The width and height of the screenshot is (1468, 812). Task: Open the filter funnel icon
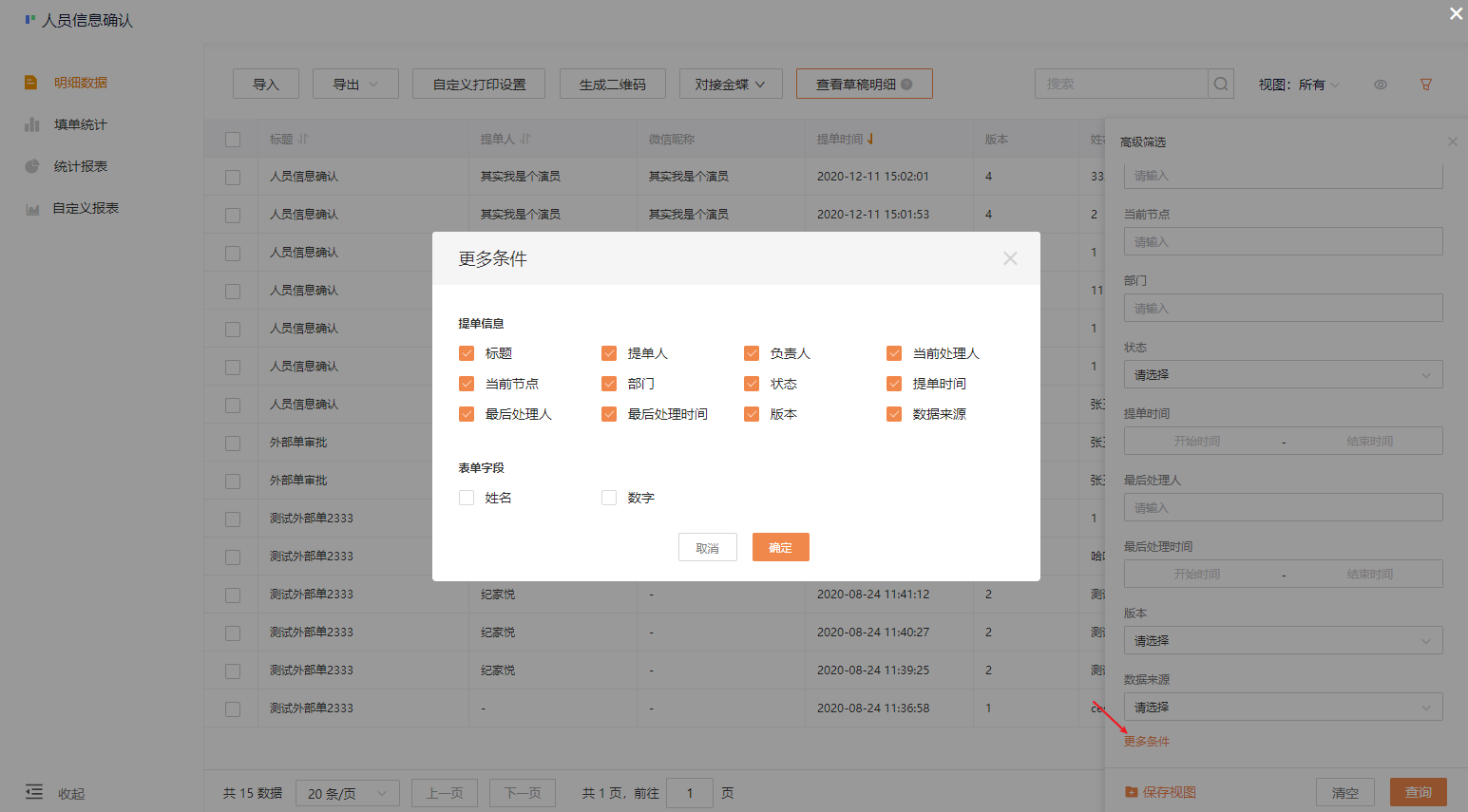[1426, 85]
